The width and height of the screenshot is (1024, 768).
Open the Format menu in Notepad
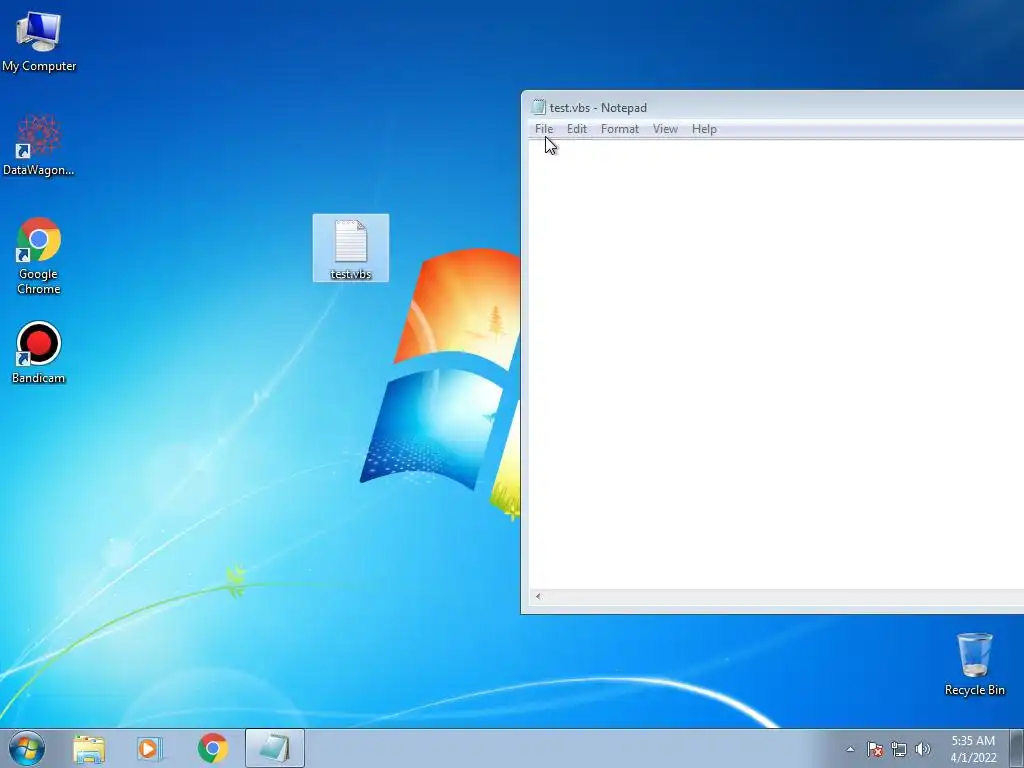[x=620, y=129]
